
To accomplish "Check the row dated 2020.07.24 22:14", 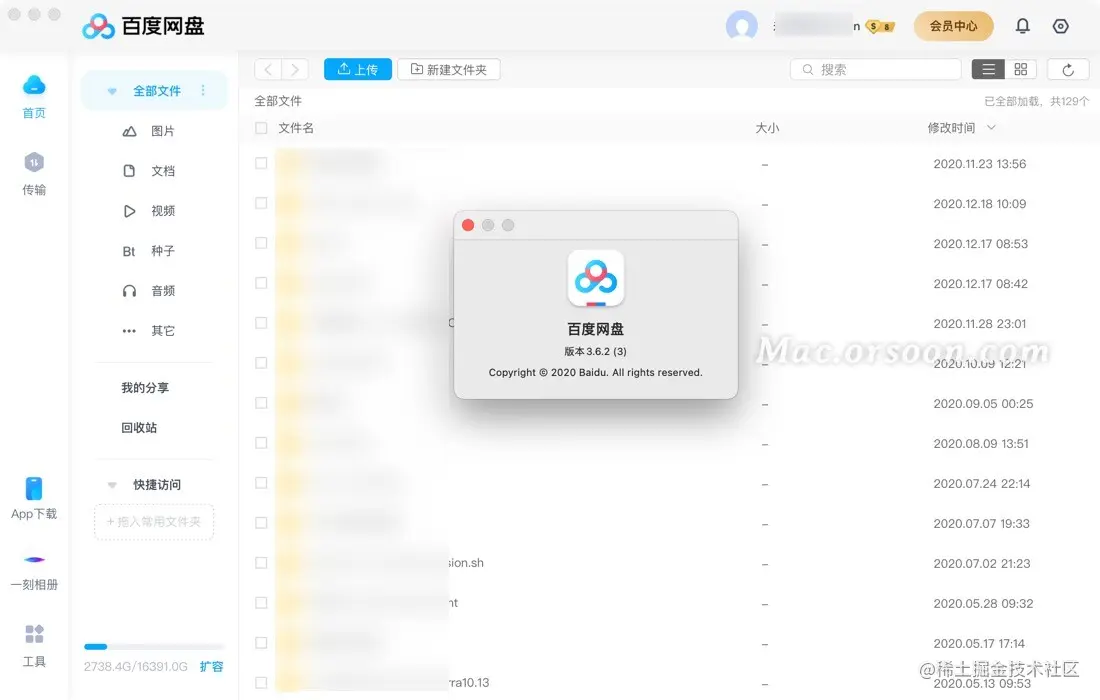I will coord(261,483).
